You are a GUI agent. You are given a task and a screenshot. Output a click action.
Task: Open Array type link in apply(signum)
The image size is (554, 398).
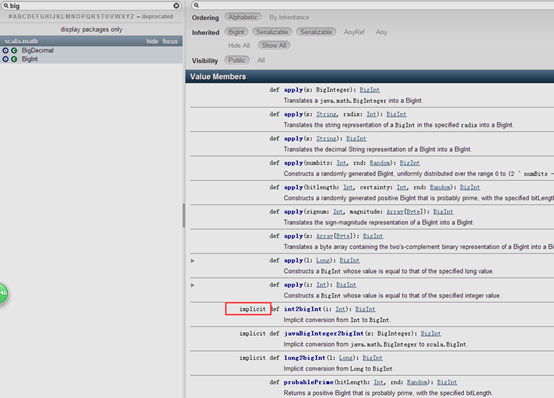[395, 212]
